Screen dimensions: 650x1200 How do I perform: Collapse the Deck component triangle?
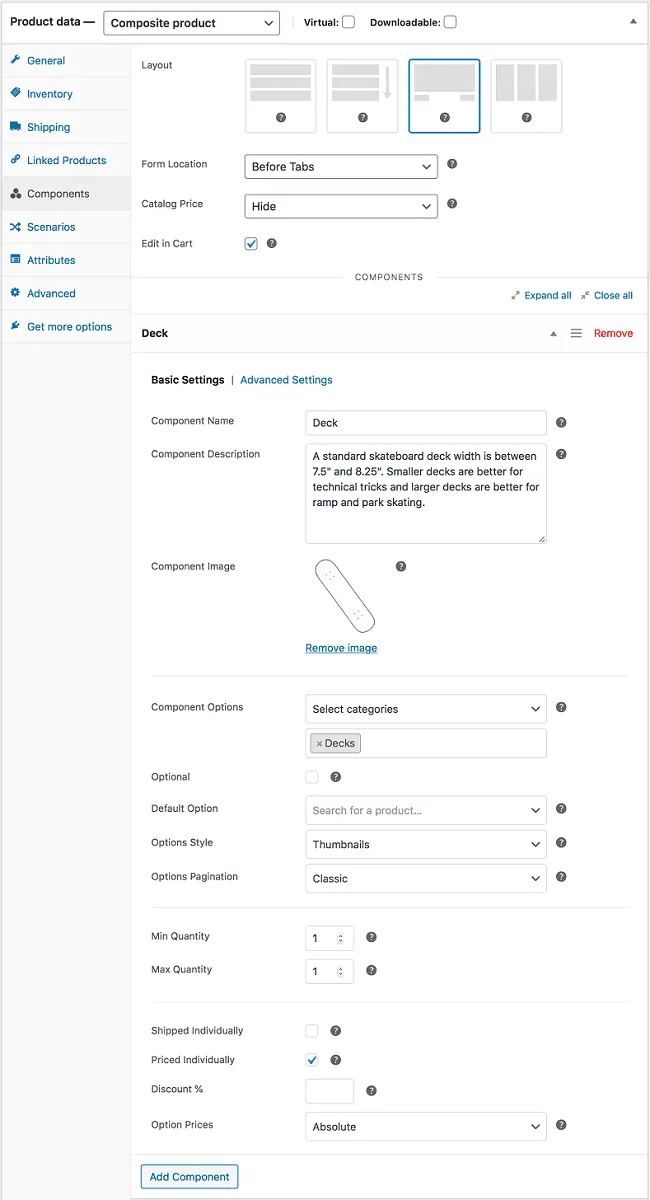click(553, 334)
